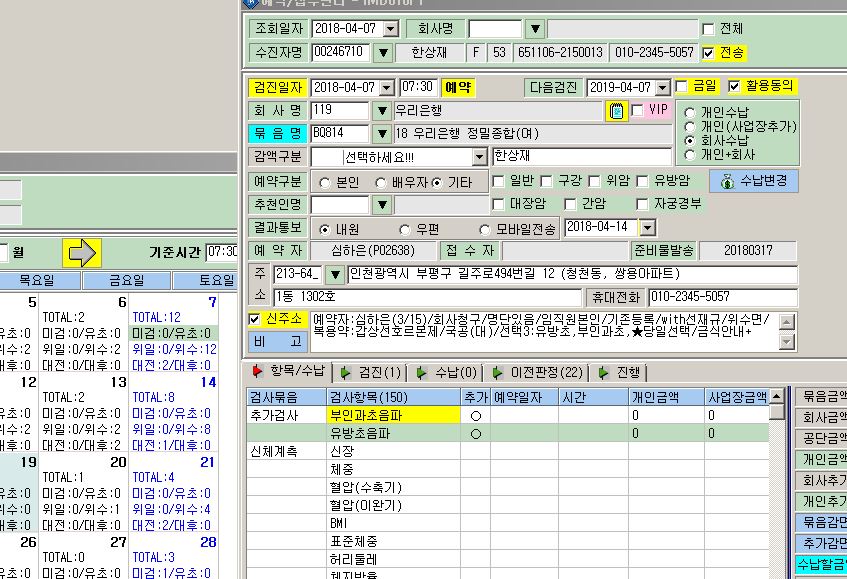Enable the VIP checkbox
This screenshot has height=579, width=847.
pos(638,110)
